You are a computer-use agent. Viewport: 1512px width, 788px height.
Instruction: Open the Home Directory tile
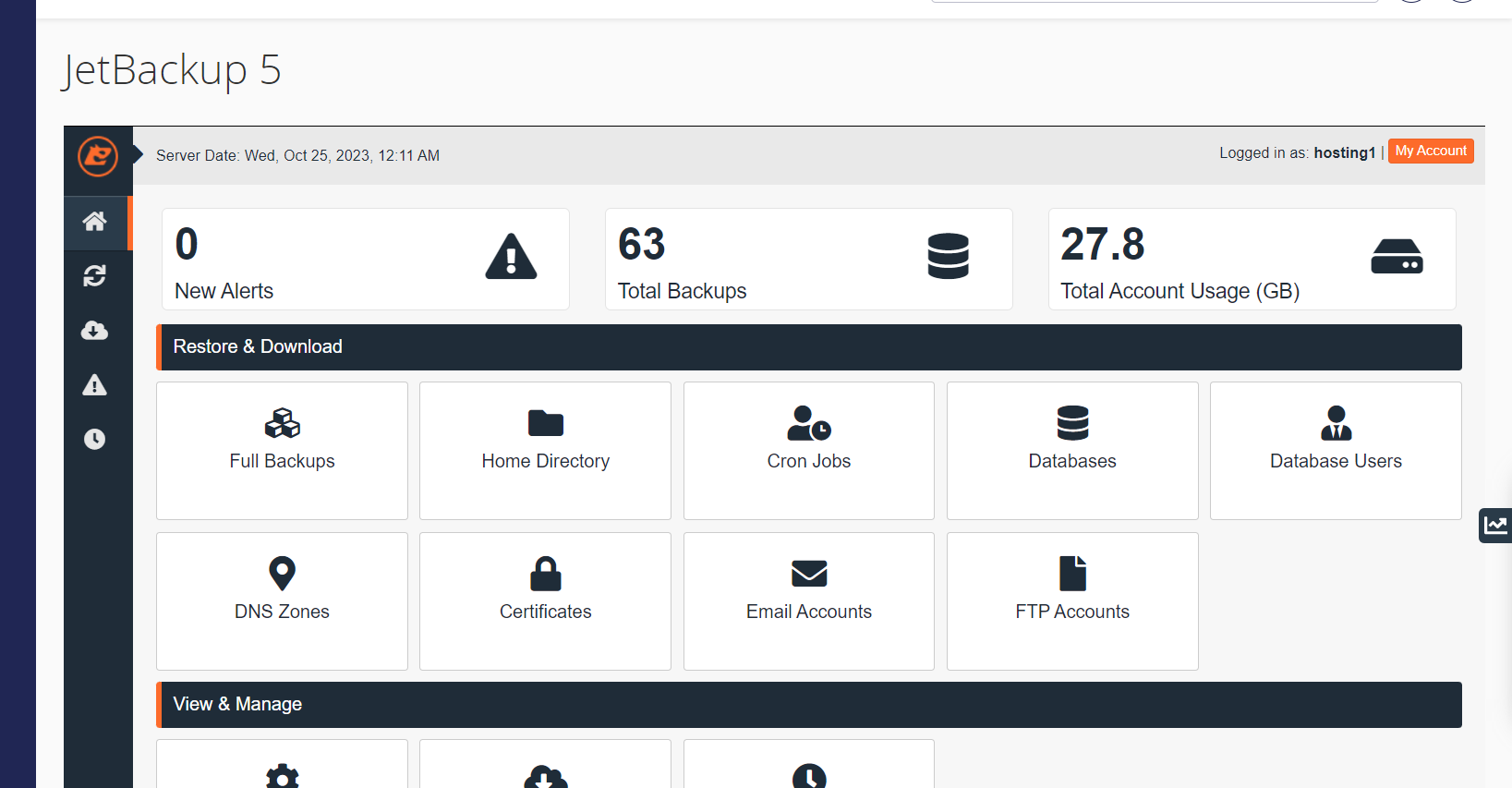click(x=545, y=451)
